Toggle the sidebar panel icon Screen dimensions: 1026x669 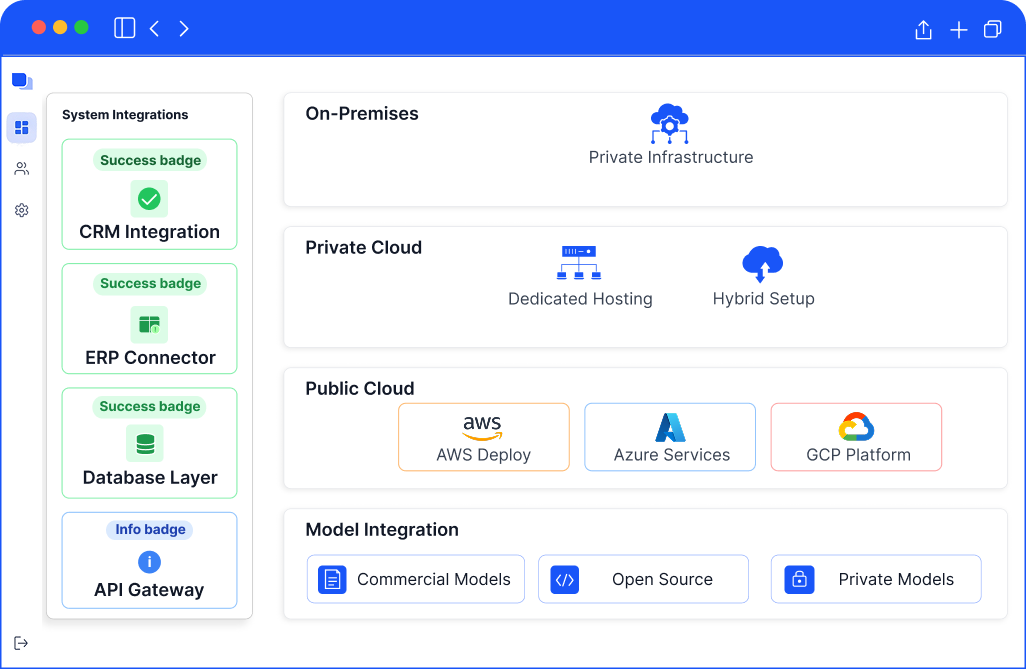tap(124, 28)
